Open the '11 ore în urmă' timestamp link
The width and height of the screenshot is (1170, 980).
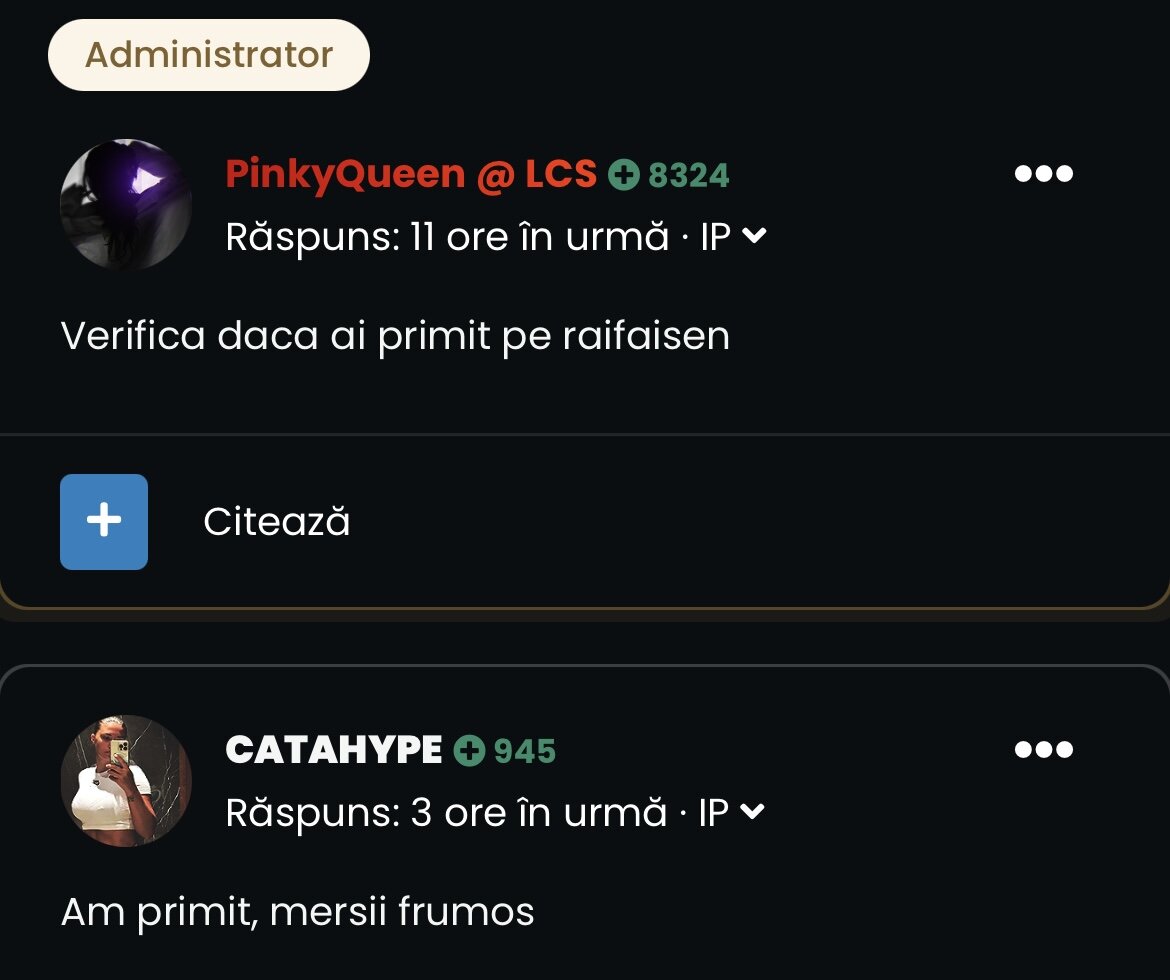pyautogui.click(x=539, y=237)
